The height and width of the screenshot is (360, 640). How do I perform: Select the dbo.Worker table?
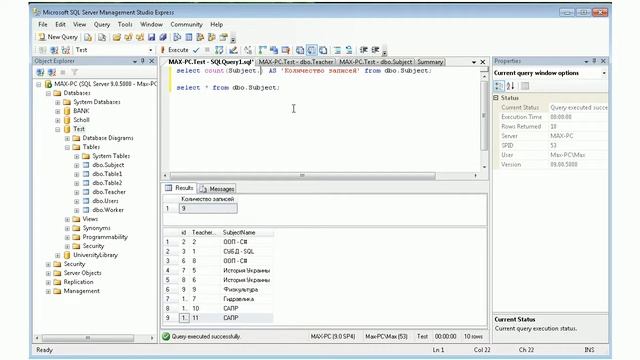pyautogui.click(x=108, y=210)
